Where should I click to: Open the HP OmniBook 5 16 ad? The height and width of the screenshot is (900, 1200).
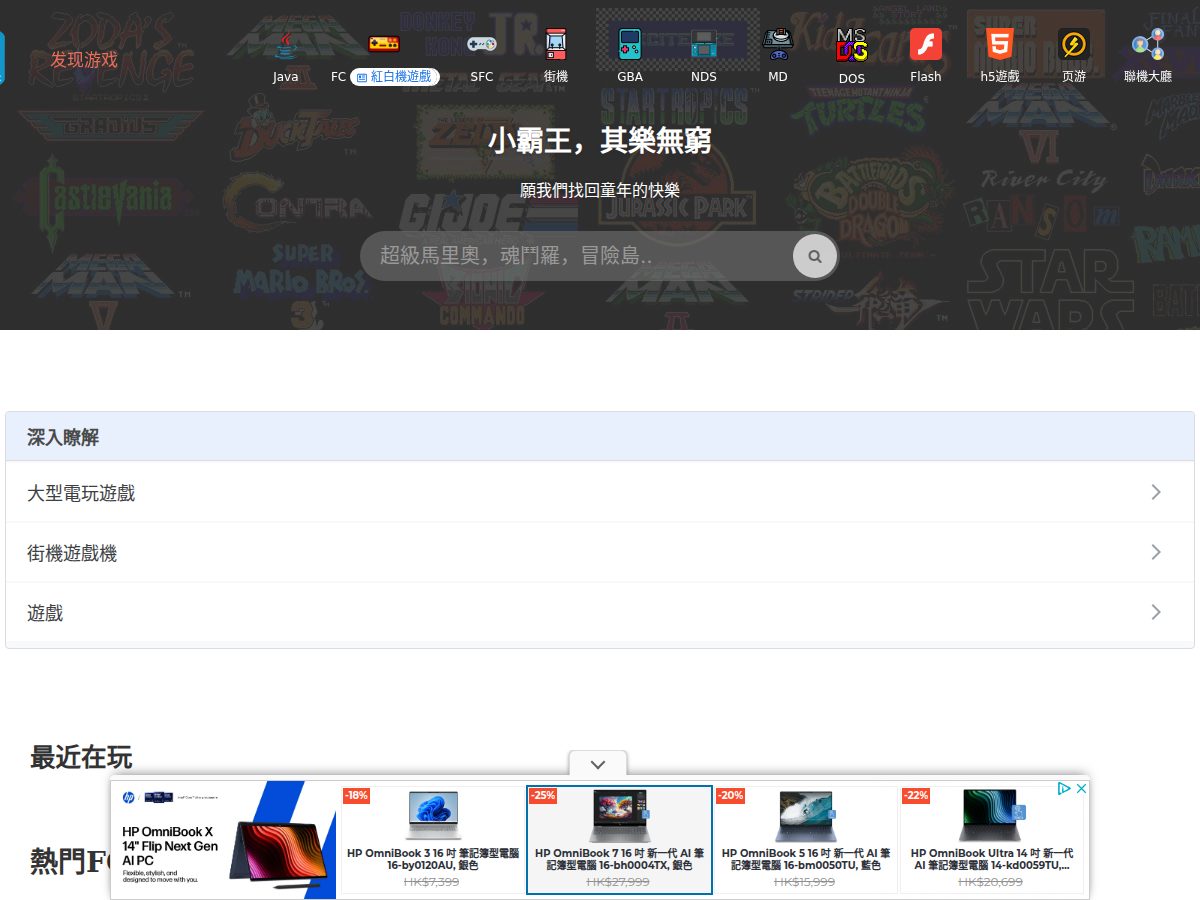[x=806, y=840]
